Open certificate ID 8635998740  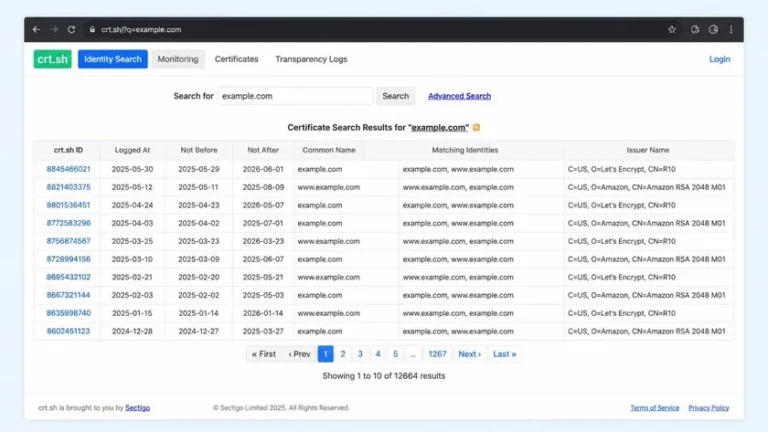[x=69, y=313]
